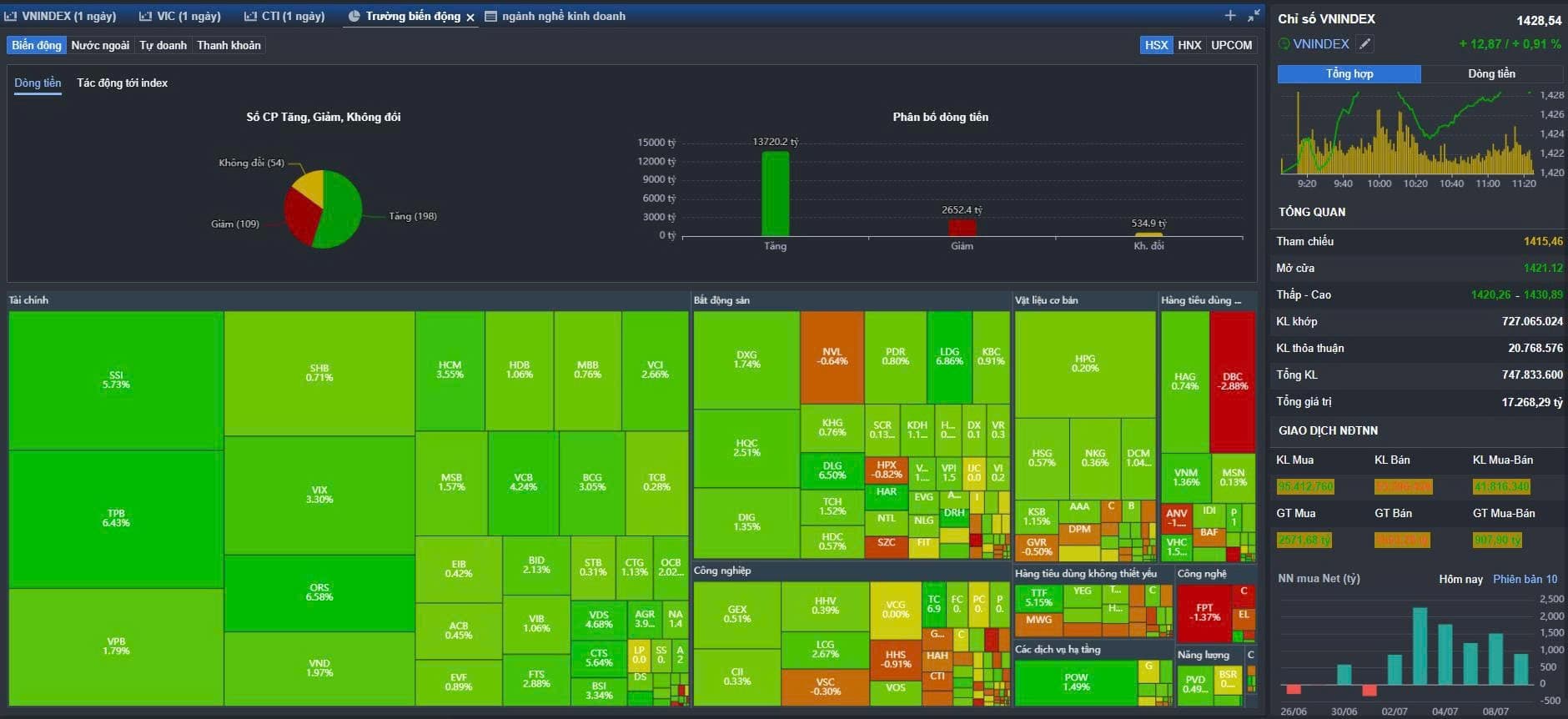Select Tổng hợp in the index panel
The width and height of the screenshot is (1568, 719).
click(x=1349, y=73)
